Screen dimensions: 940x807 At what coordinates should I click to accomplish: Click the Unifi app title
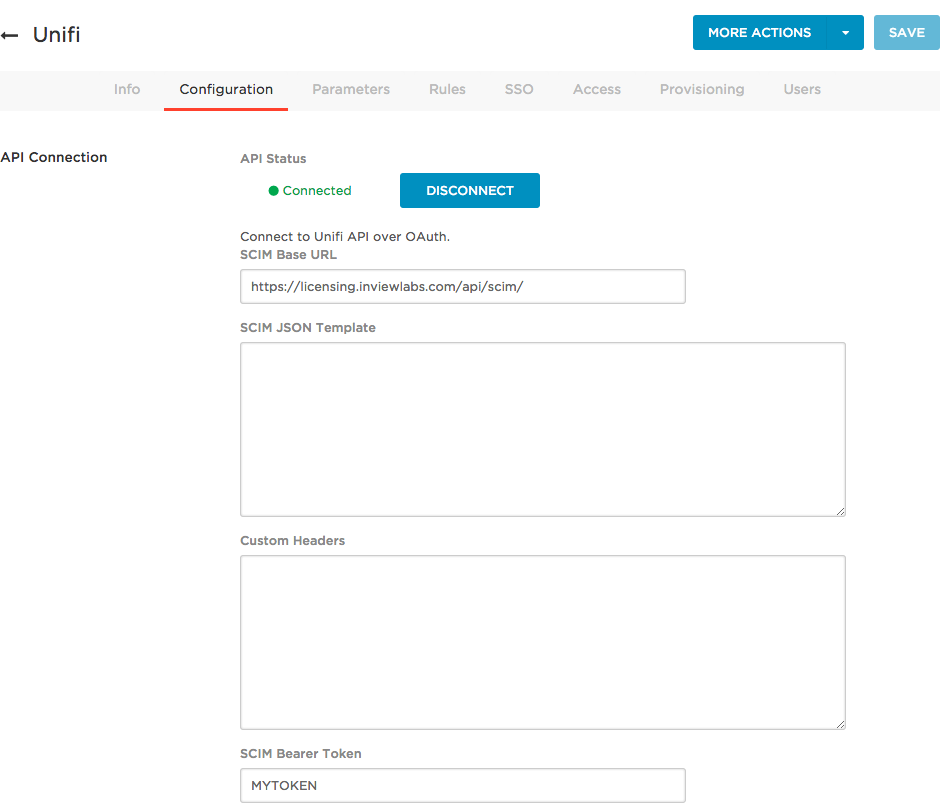click(x=56, y=35)
